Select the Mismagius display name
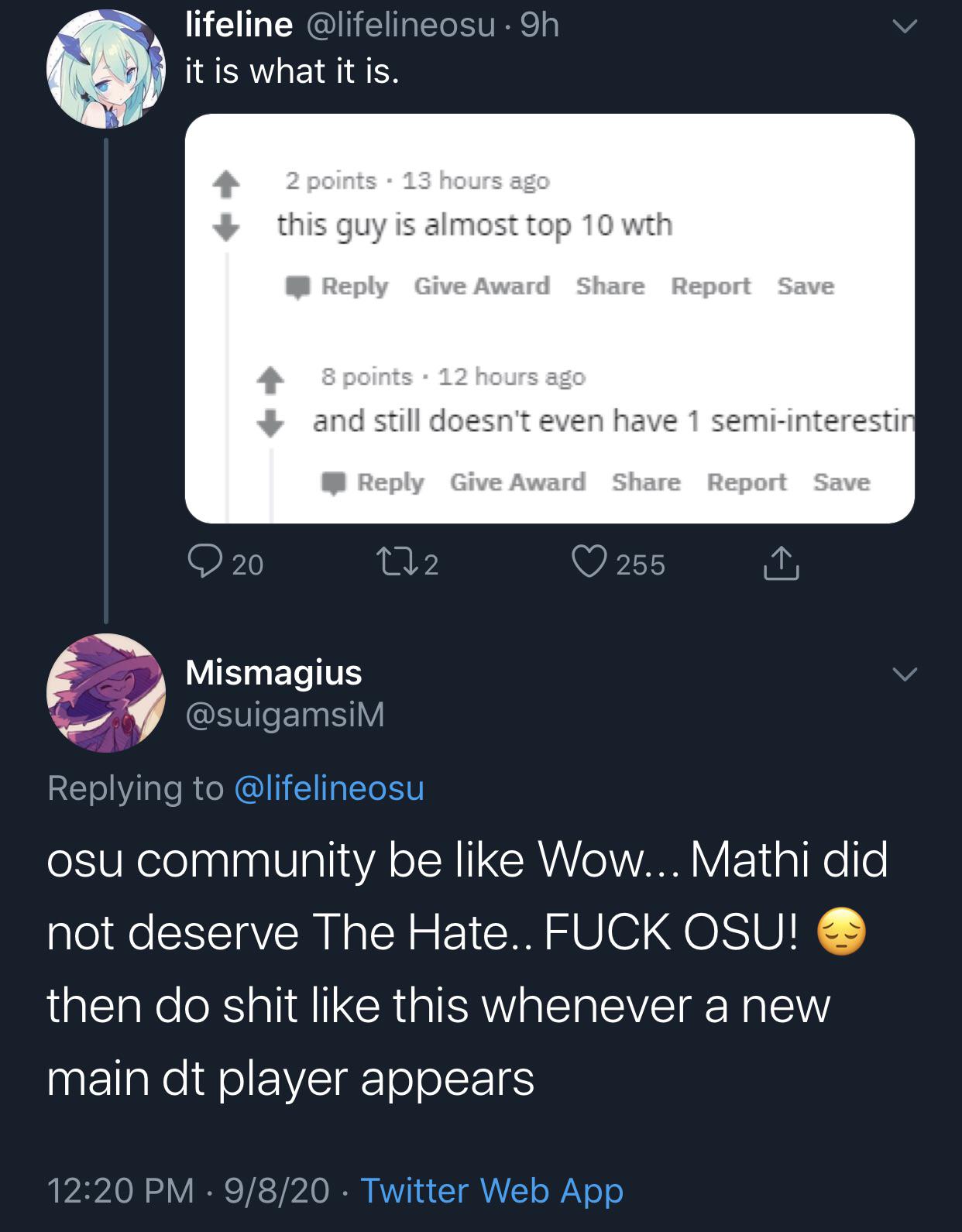Viewport: 962px width, 1232px height. click(x=273, y=672)
